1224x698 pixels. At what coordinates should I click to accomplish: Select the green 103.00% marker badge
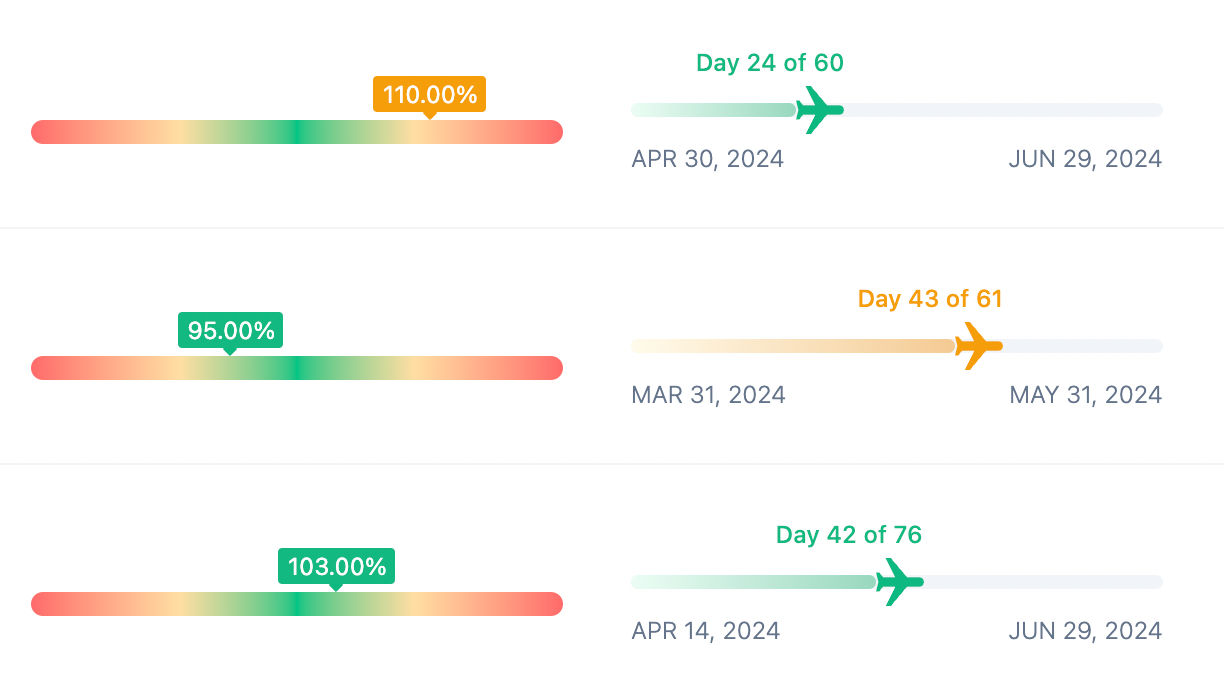[336, 568]
